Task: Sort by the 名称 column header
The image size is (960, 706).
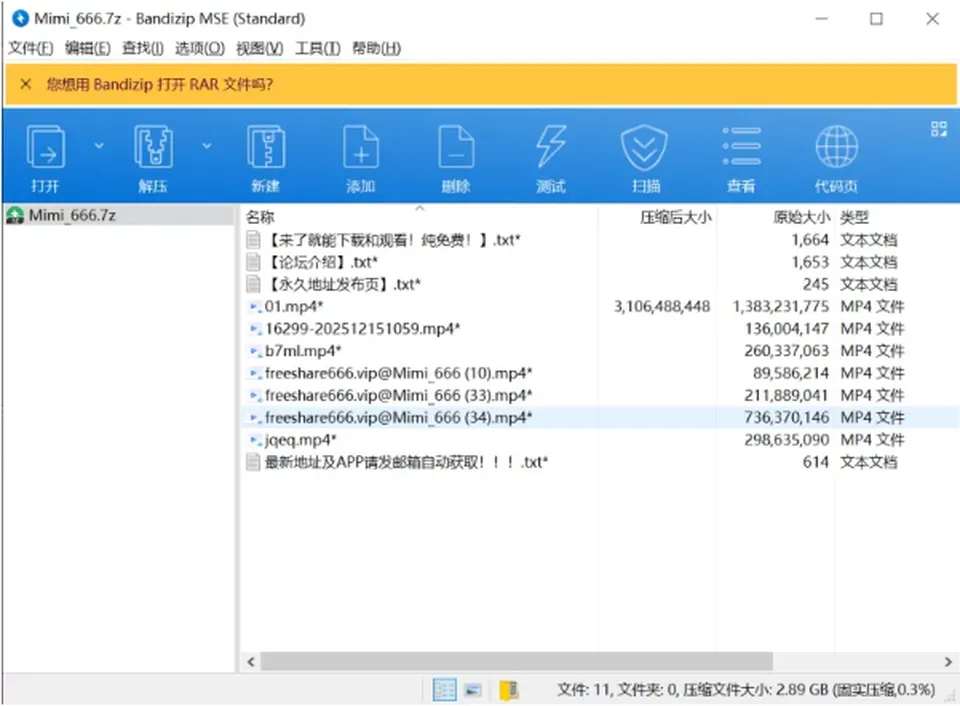Action: point(260,217)
